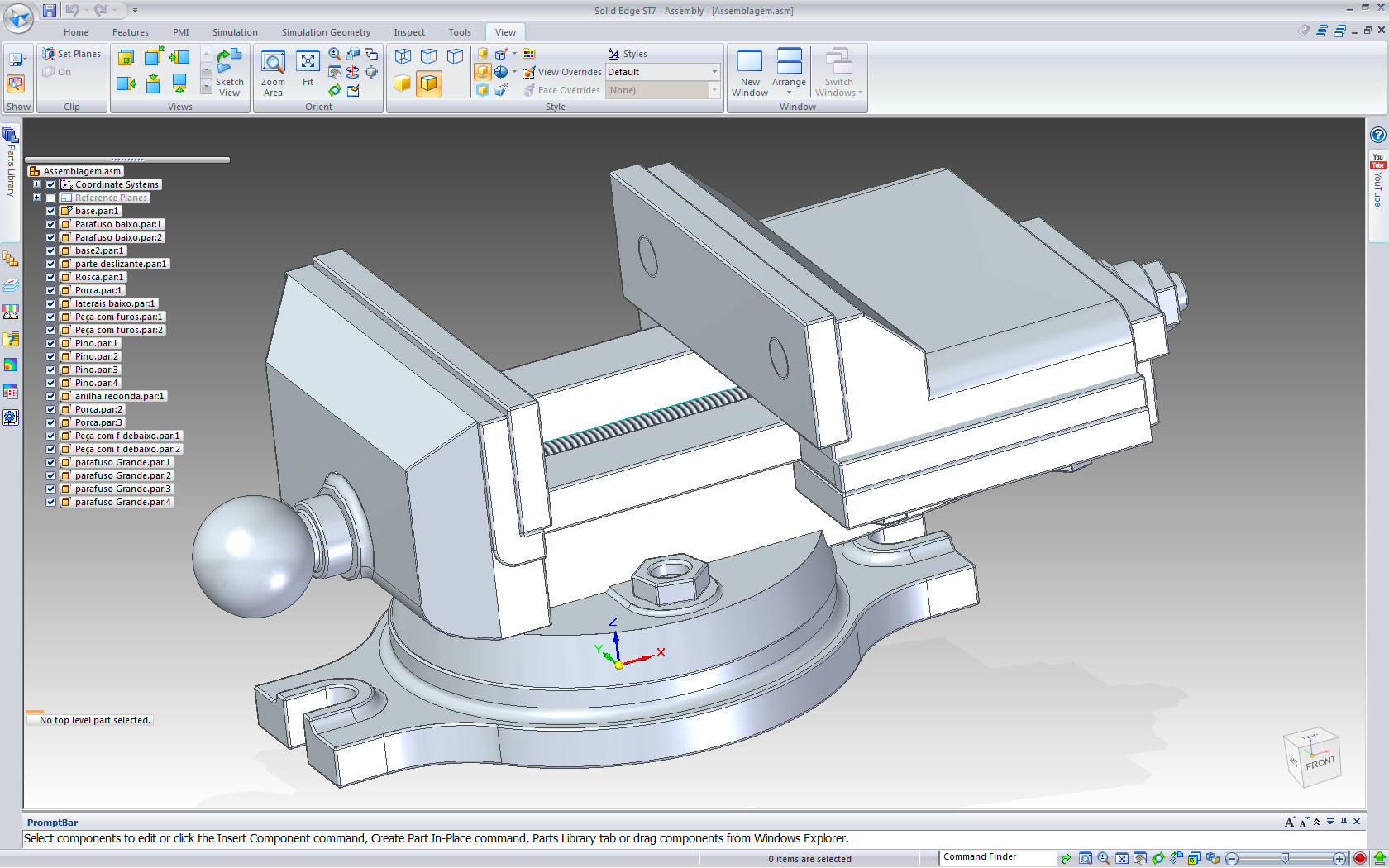Select parte deslizante.par:1 in the tree

(121, 264)
